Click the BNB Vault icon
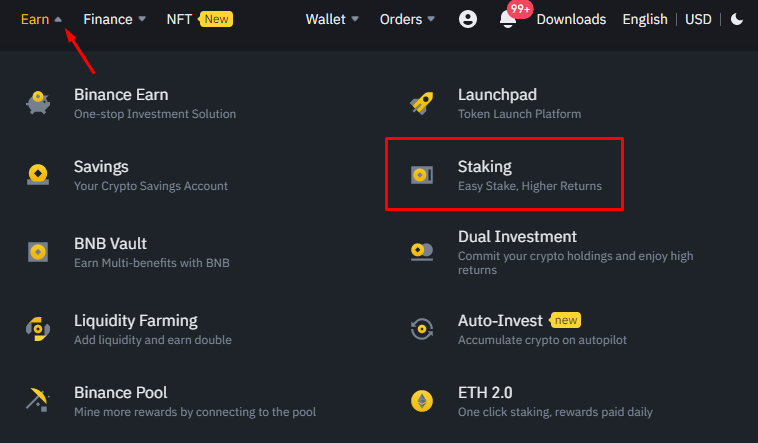Screen dimensions: 758x443 pyautogui.click(x=38, y=252)
